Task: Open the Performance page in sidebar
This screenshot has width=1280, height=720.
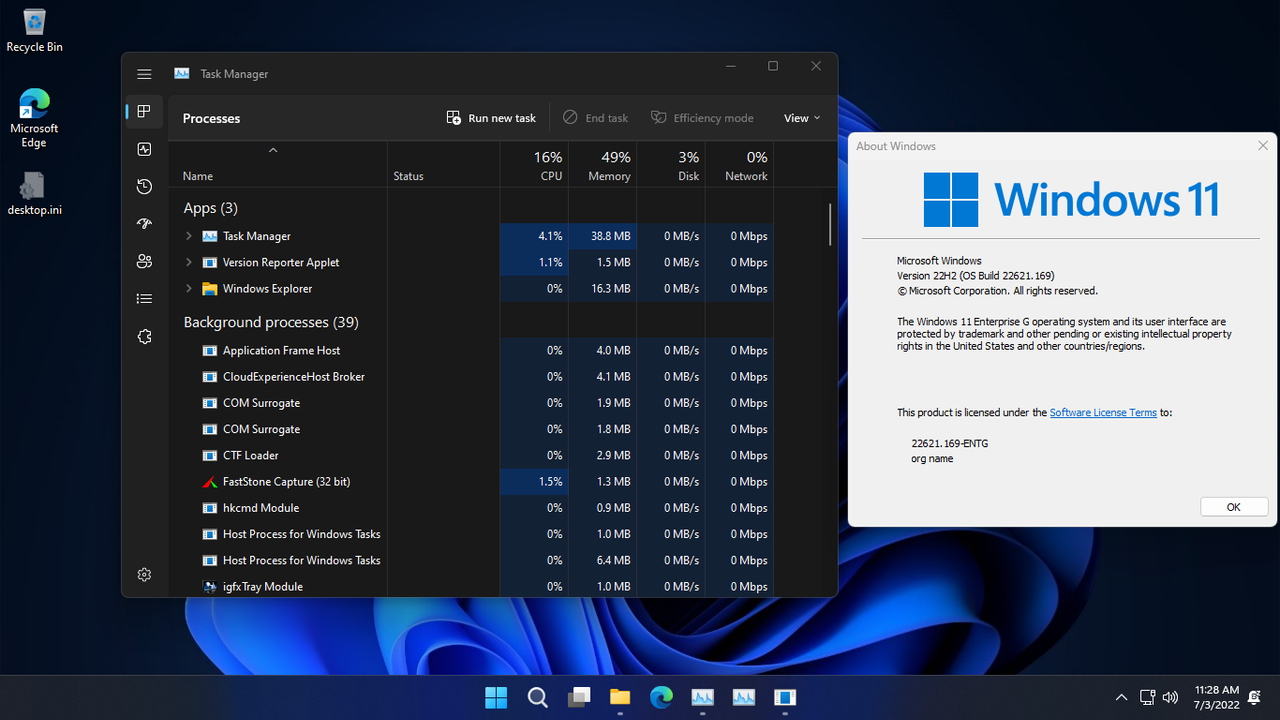Action: click(x=145, y=149)
